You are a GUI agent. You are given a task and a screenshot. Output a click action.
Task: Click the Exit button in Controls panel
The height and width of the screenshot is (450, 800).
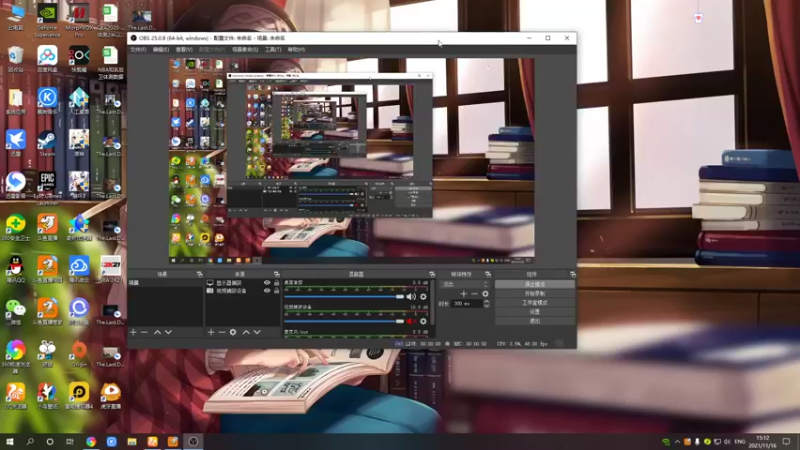tap(535, 321)
